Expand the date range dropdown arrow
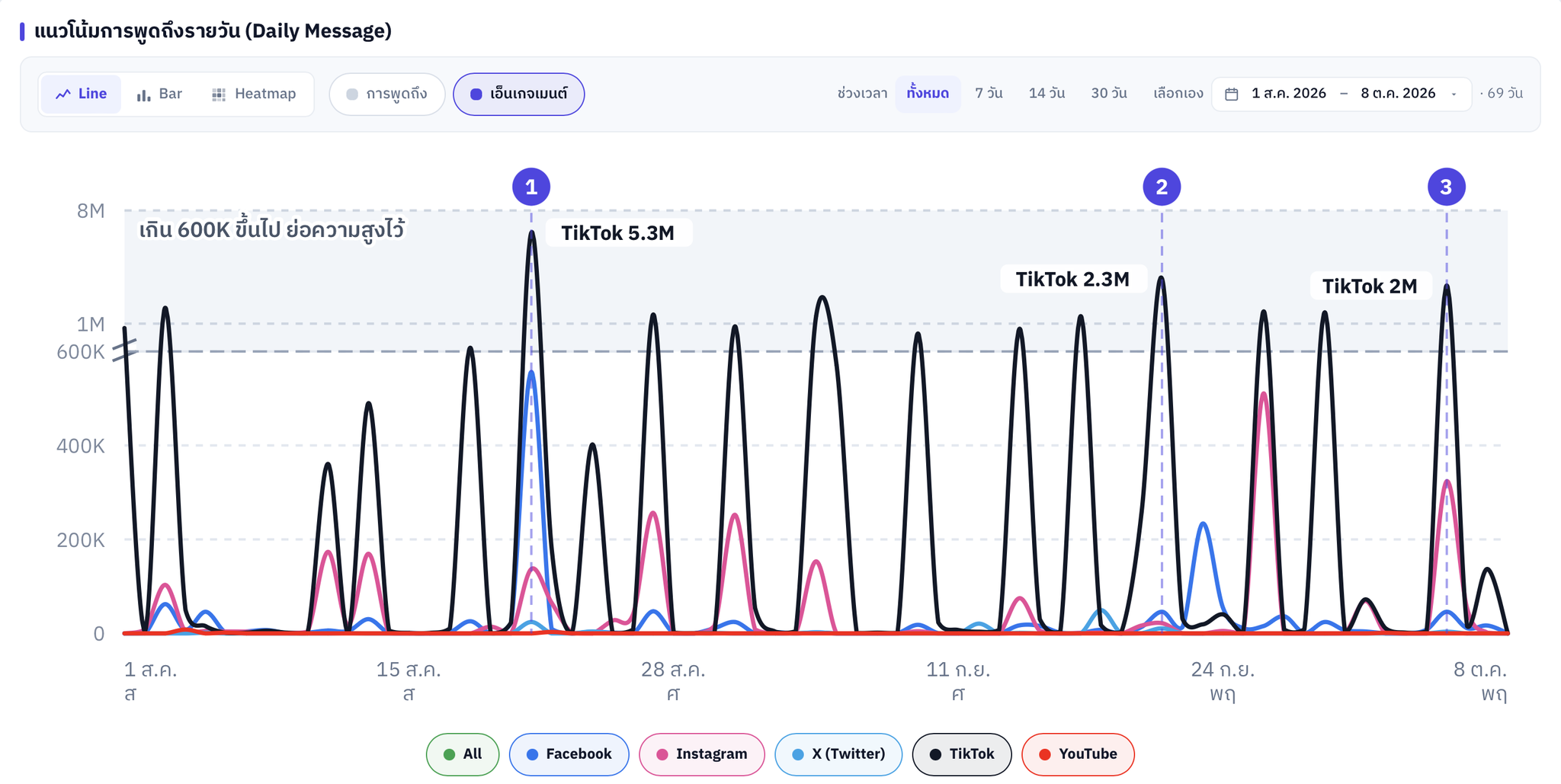The width and height of the screenshot is (1561, 784). point(1454,94)
